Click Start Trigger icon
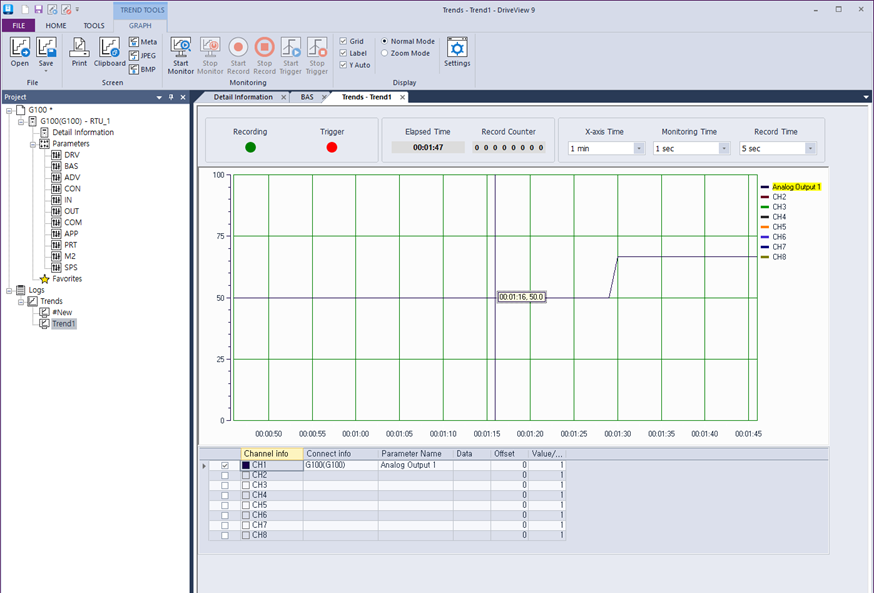Image resolution: width=874 pixels, height=593 pixels. coord(290,55)
